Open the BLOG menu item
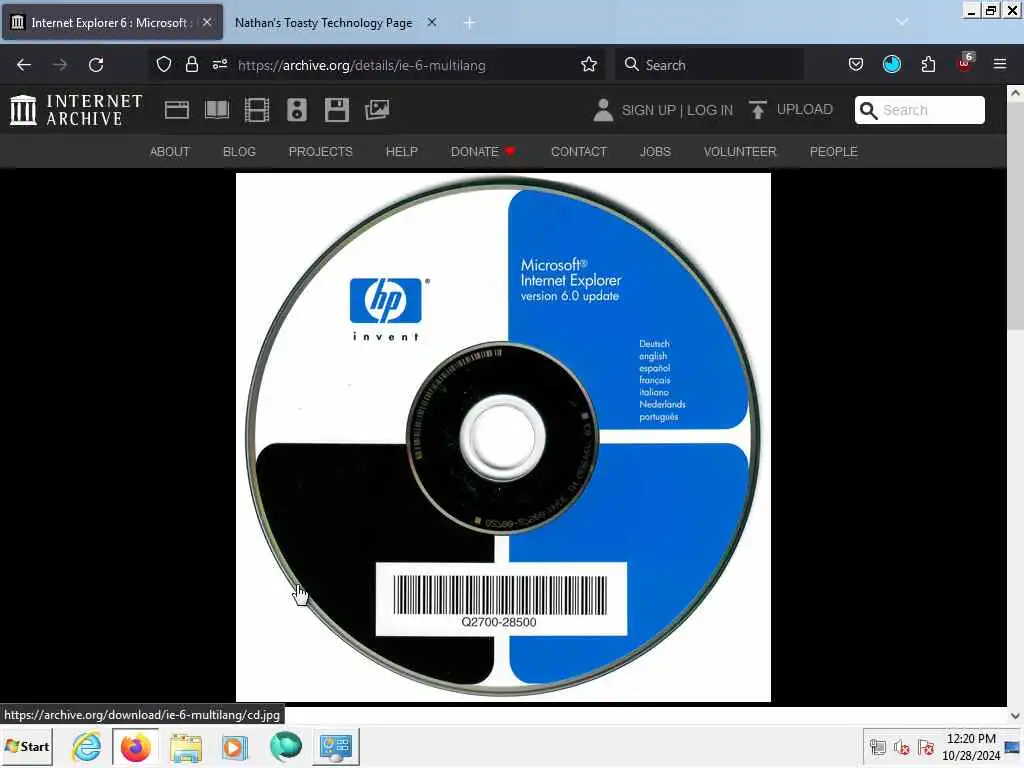This screenshot has height=768, width=1024. pos(239,152)
